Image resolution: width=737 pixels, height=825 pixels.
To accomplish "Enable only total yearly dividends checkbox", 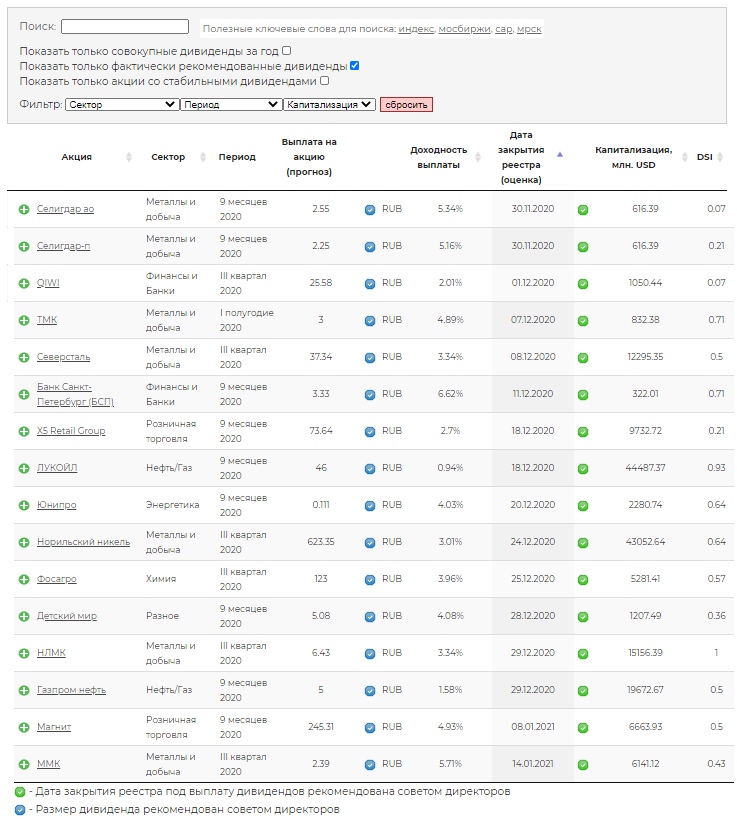I will tap(287, 50).
